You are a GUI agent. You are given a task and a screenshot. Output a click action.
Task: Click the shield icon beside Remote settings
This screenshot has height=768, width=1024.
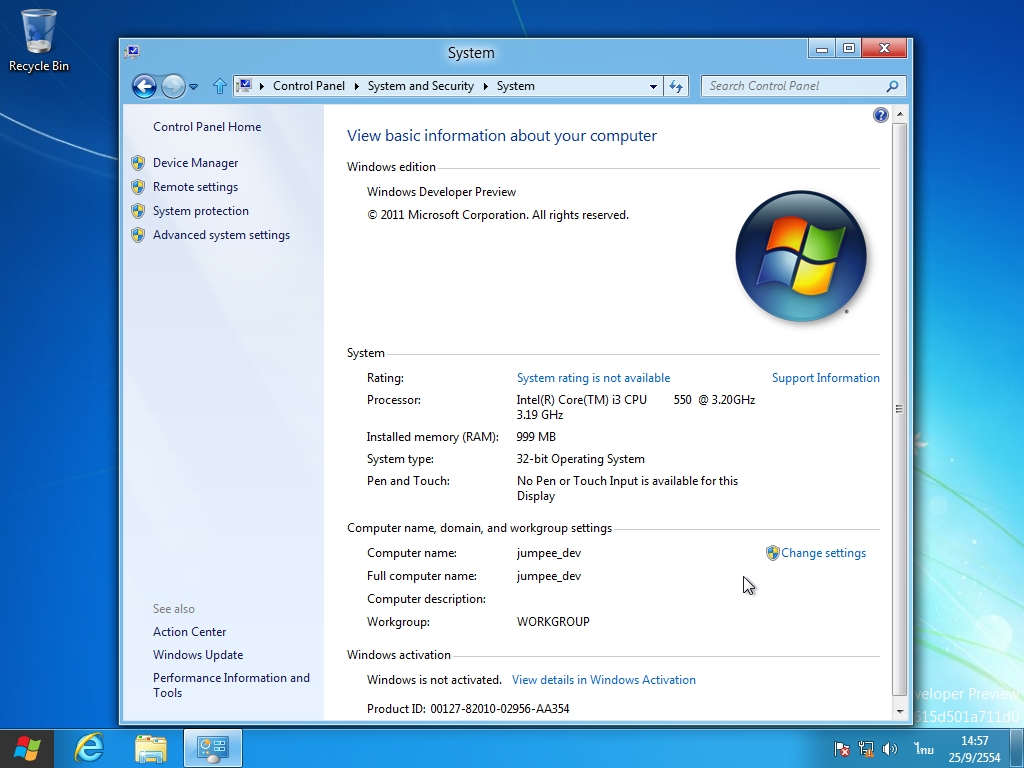138,187
